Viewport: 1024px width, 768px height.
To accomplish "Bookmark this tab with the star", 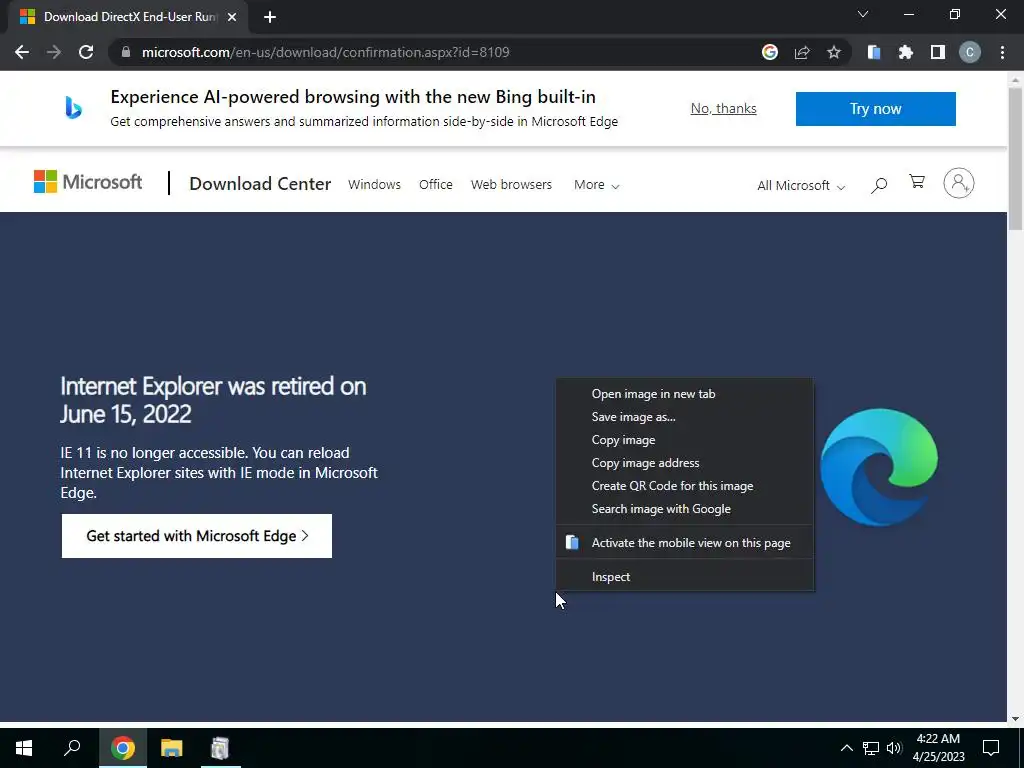I will [x=834, y=52].
